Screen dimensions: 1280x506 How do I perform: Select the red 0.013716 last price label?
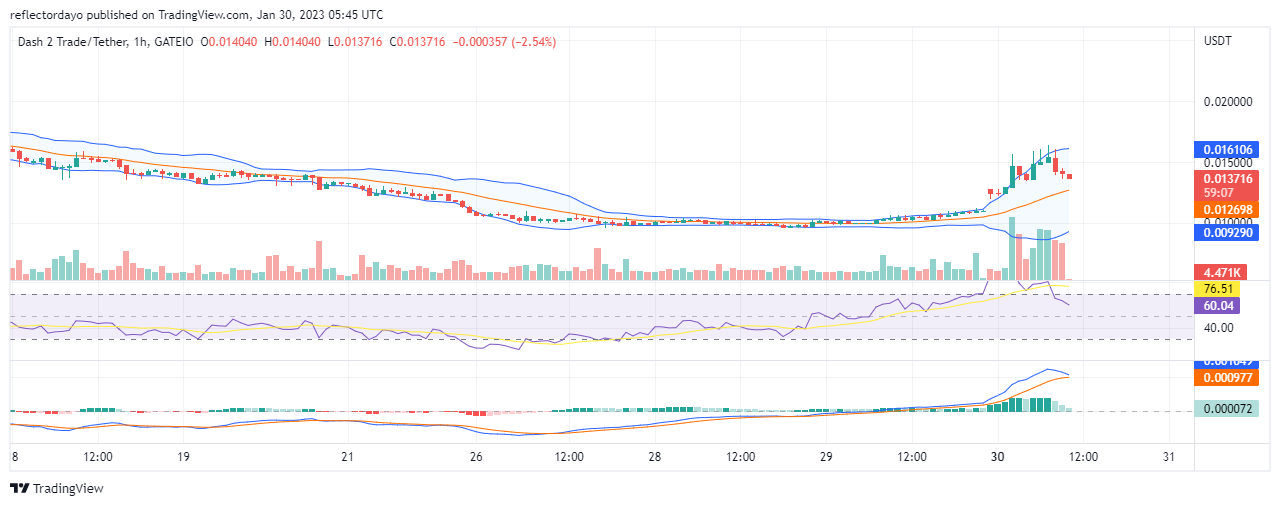click(x=1228, y=178)
